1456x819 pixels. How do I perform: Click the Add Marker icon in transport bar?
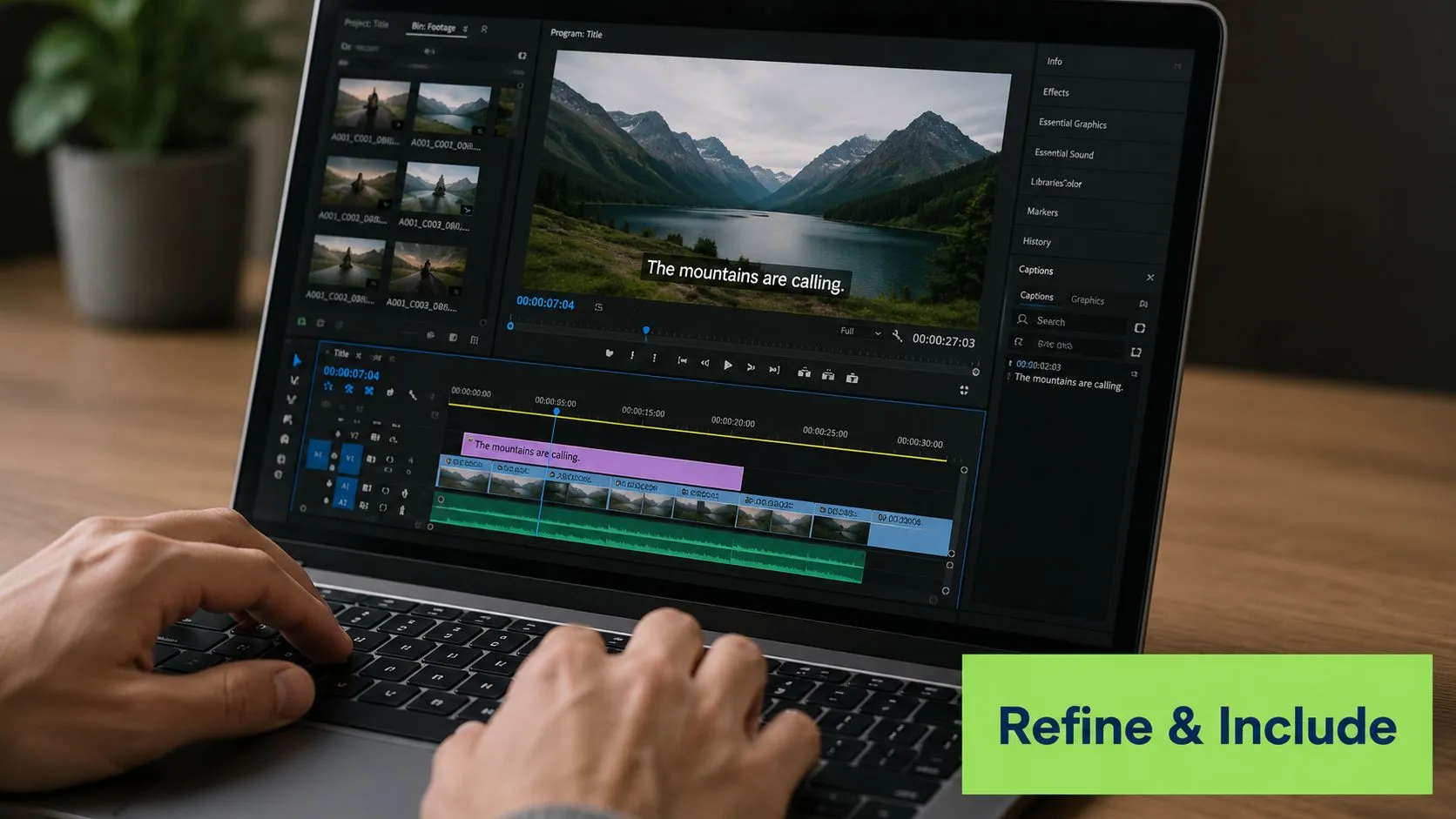tap(609, 353)
